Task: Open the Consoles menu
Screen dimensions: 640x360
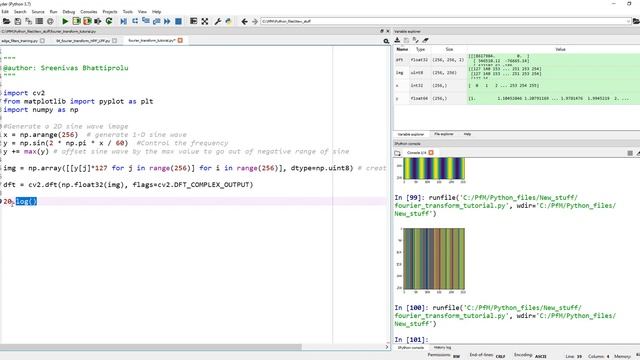Action: coord(89,11)
